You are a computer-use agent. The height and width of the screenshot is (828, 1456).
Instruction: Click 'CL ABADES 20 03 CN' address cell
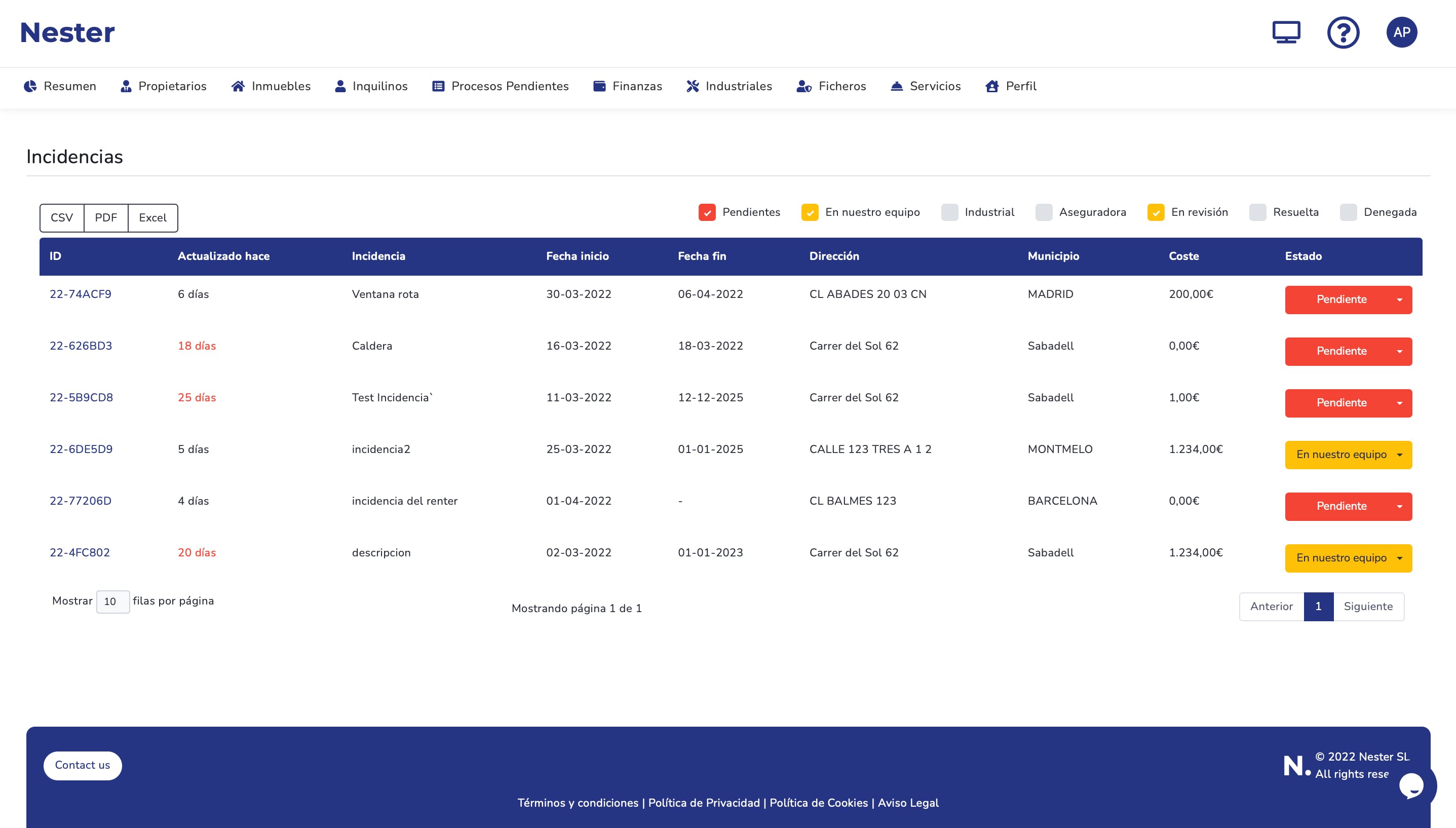[x=868, y=294]
